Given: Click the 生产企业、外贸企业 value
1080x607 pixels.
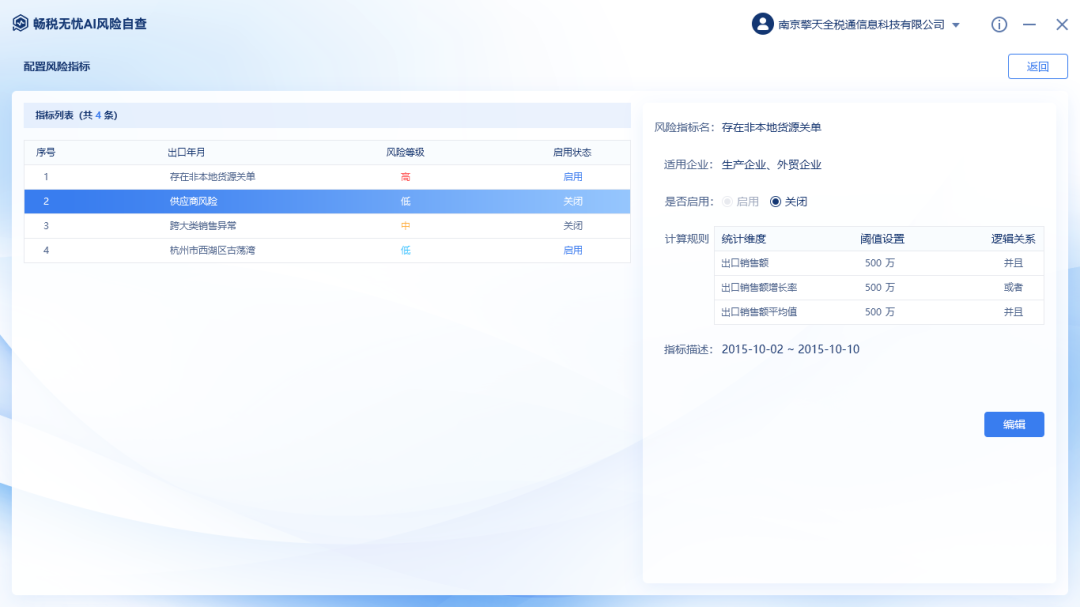Looking at the screenshot, I should 771,165.
